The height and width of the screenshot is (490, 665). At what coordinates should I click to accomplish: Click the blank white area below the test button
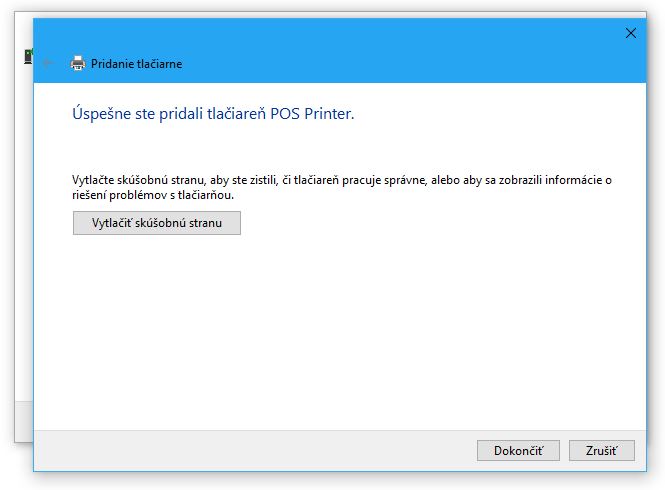click(339, 331)
